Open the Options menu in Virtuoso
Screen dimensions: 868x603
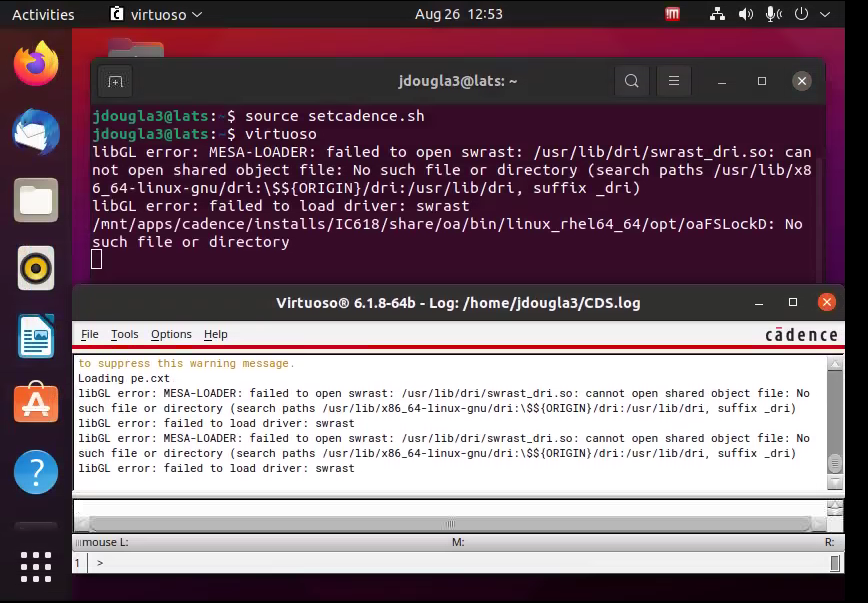[x=171, y=334]
